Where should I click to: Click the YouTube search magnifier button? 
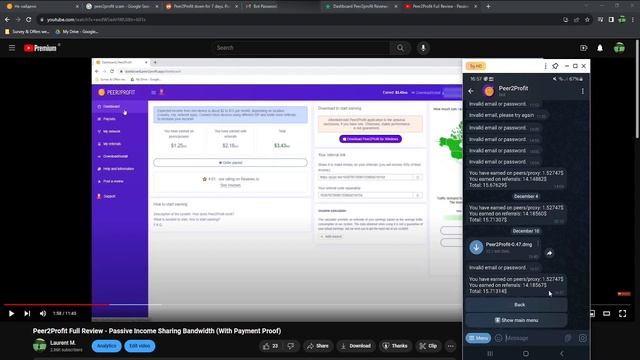[x=400, y=48]
